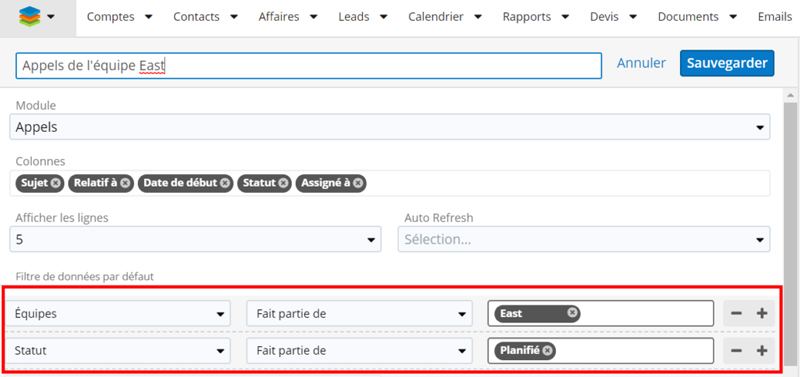Click the Annuler link
The width and height of the screenshot is (800, 377).
point(641,63)
